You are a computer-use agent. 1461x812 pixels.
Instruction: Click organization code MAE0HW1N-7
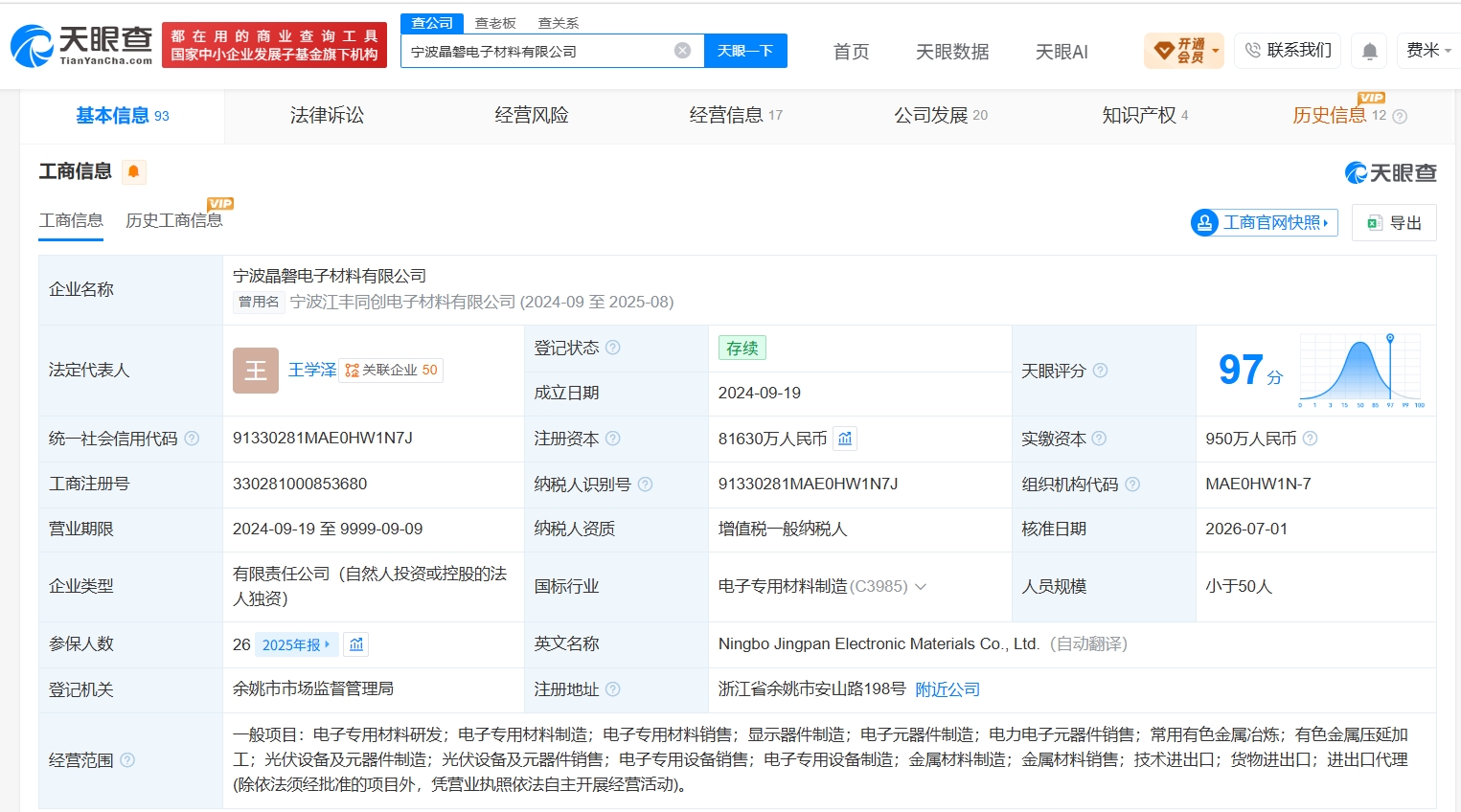[x=1258, y=485]
